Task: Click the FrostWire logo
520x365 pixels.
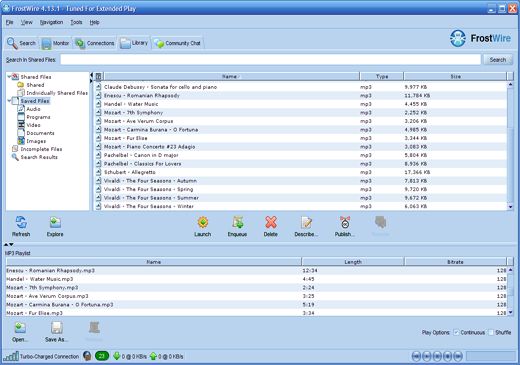Action: coord(480,38)
